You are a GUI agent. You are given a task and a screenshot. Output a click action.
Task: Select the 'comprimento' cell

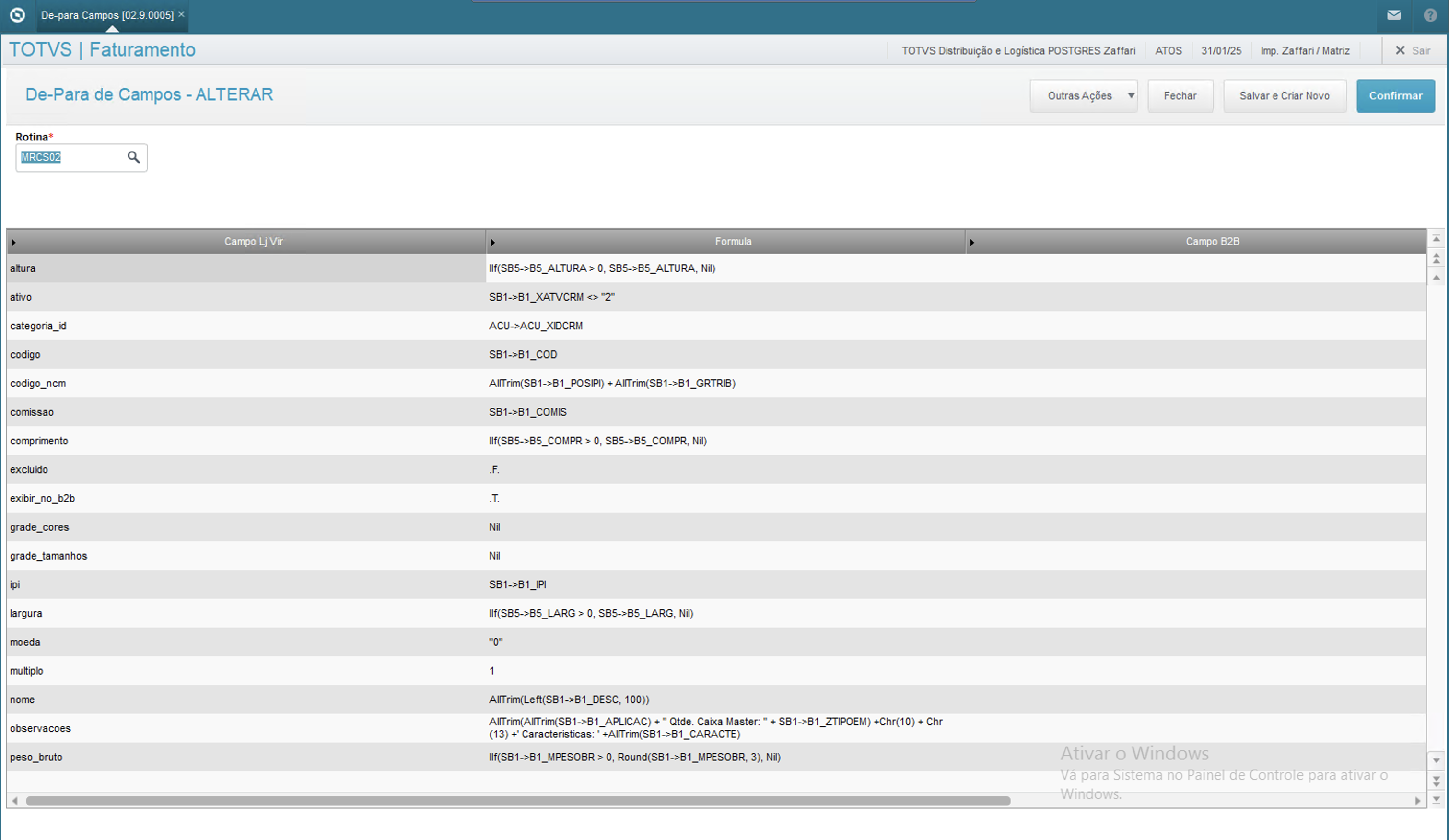pos(246,441)
